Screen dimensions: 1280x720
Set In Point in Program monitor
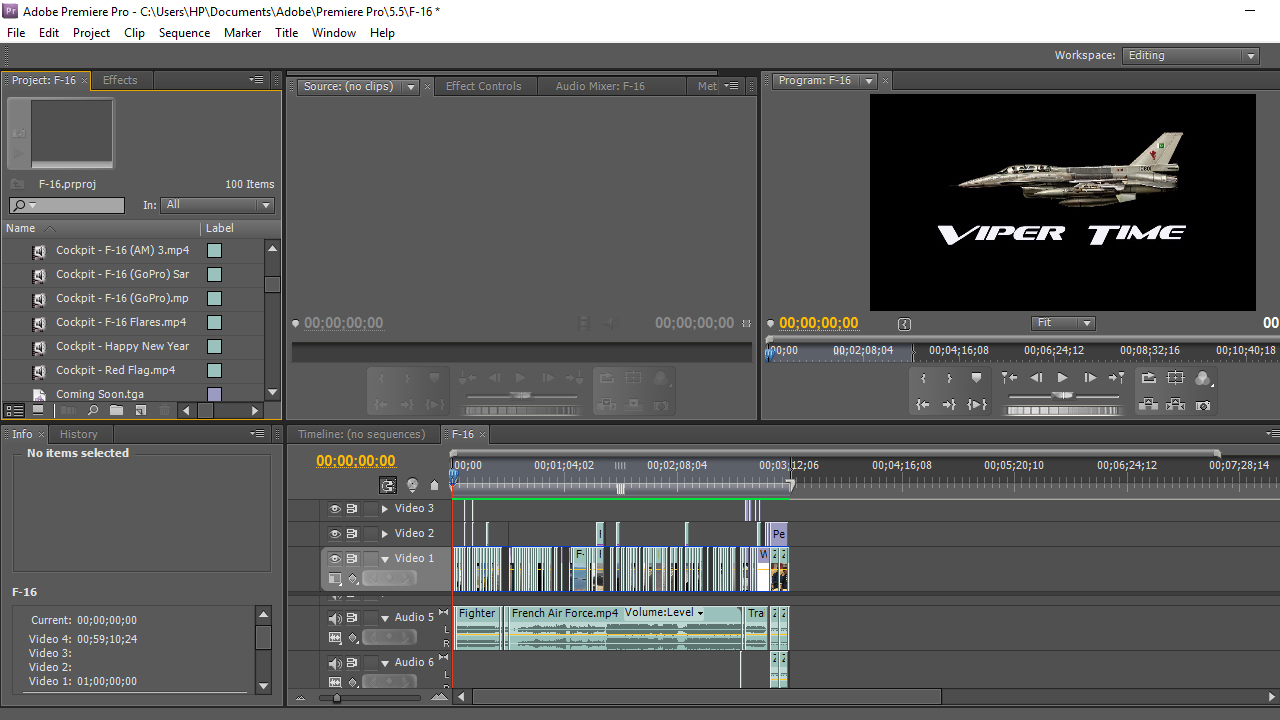[x=923, y=378]
